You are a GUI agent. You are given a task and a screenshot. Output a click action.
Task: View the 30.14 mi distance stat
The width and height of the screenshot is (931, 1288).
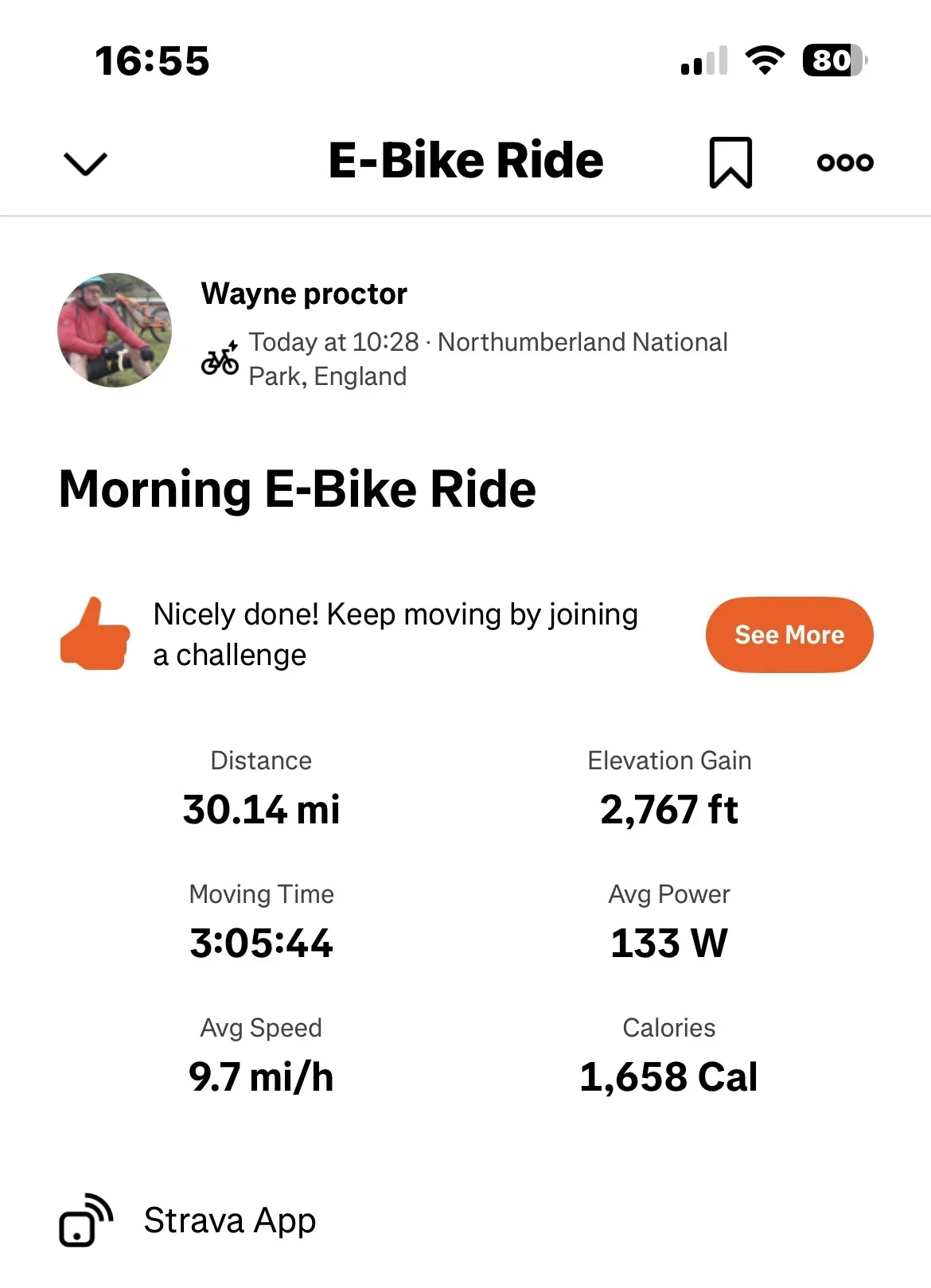click(261, 810)
